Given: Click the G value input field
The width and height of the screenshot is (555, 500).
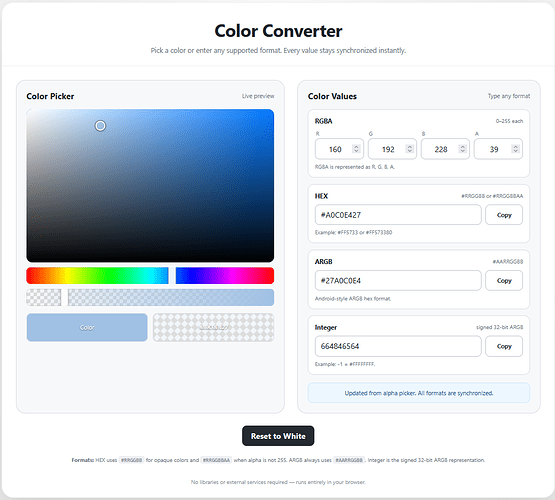Looking at the screenshot, I should pyautogui.click(x=392, y=149).
